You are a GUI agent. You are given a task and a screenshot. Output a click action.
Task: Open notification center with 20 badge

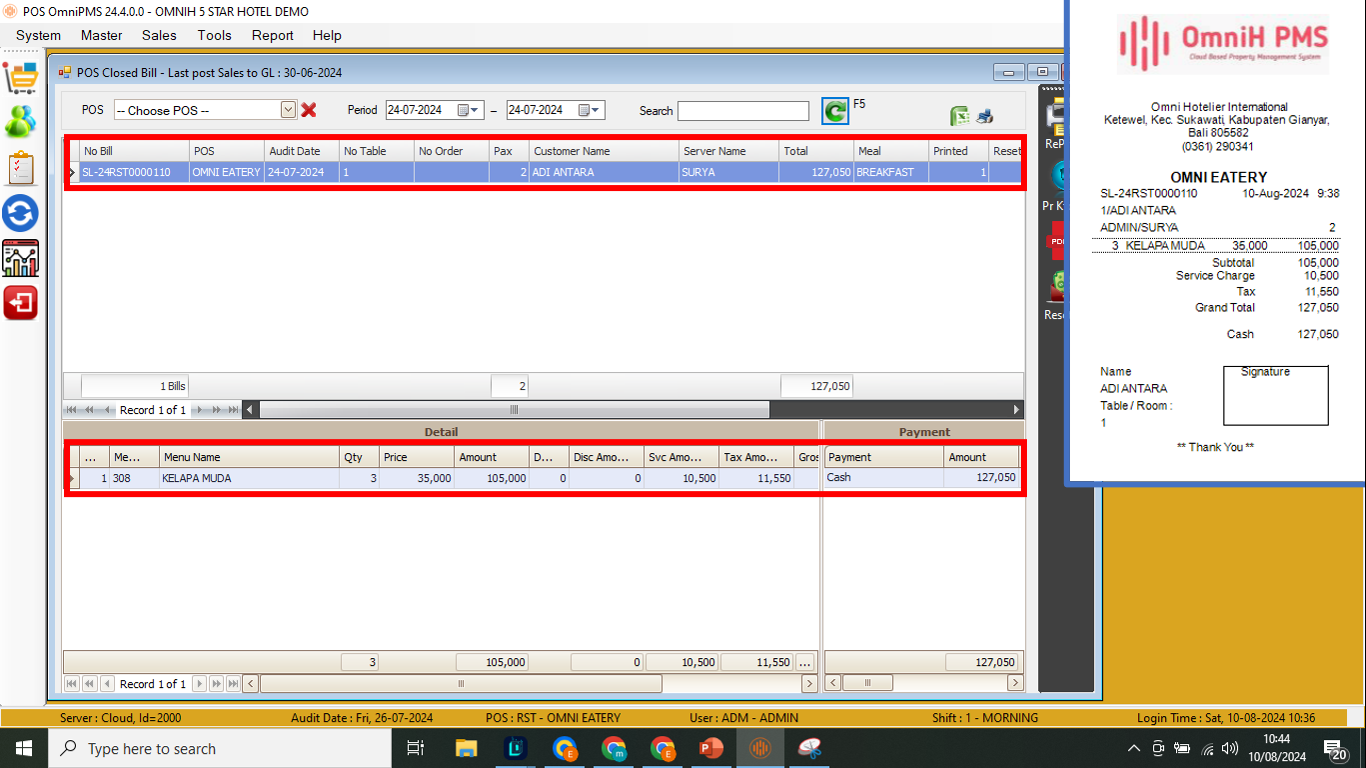1335,748
